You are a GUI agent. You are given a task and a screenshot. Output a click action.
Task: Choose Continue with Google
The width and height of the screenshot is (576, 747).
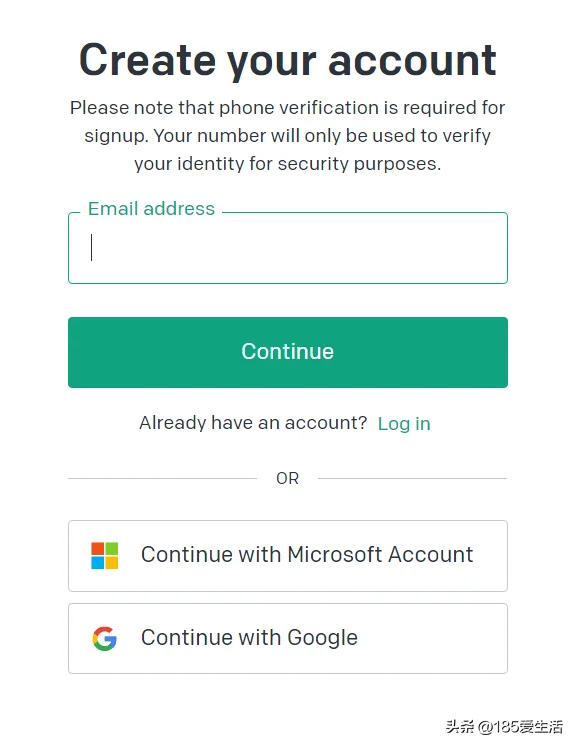click(288, 638)
